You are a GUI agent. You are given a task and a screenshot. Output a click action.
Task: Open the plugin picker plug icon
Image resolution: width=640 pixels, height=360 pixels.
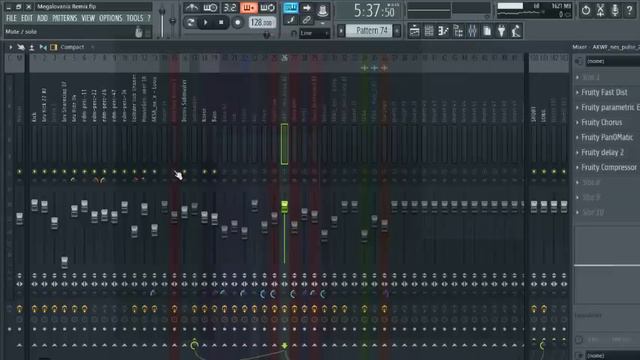501,31
